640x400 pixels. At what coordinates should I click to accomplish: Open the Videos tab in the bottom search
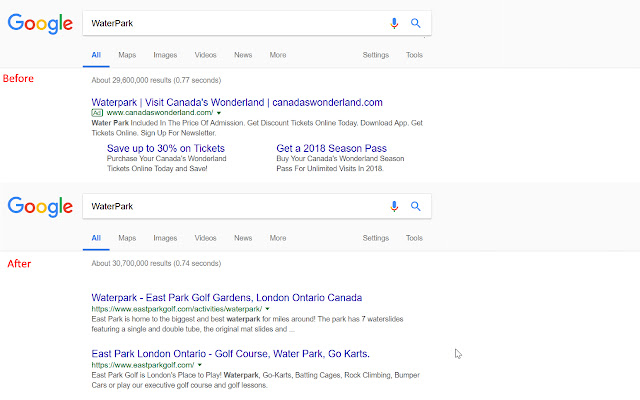coord(205,238)
